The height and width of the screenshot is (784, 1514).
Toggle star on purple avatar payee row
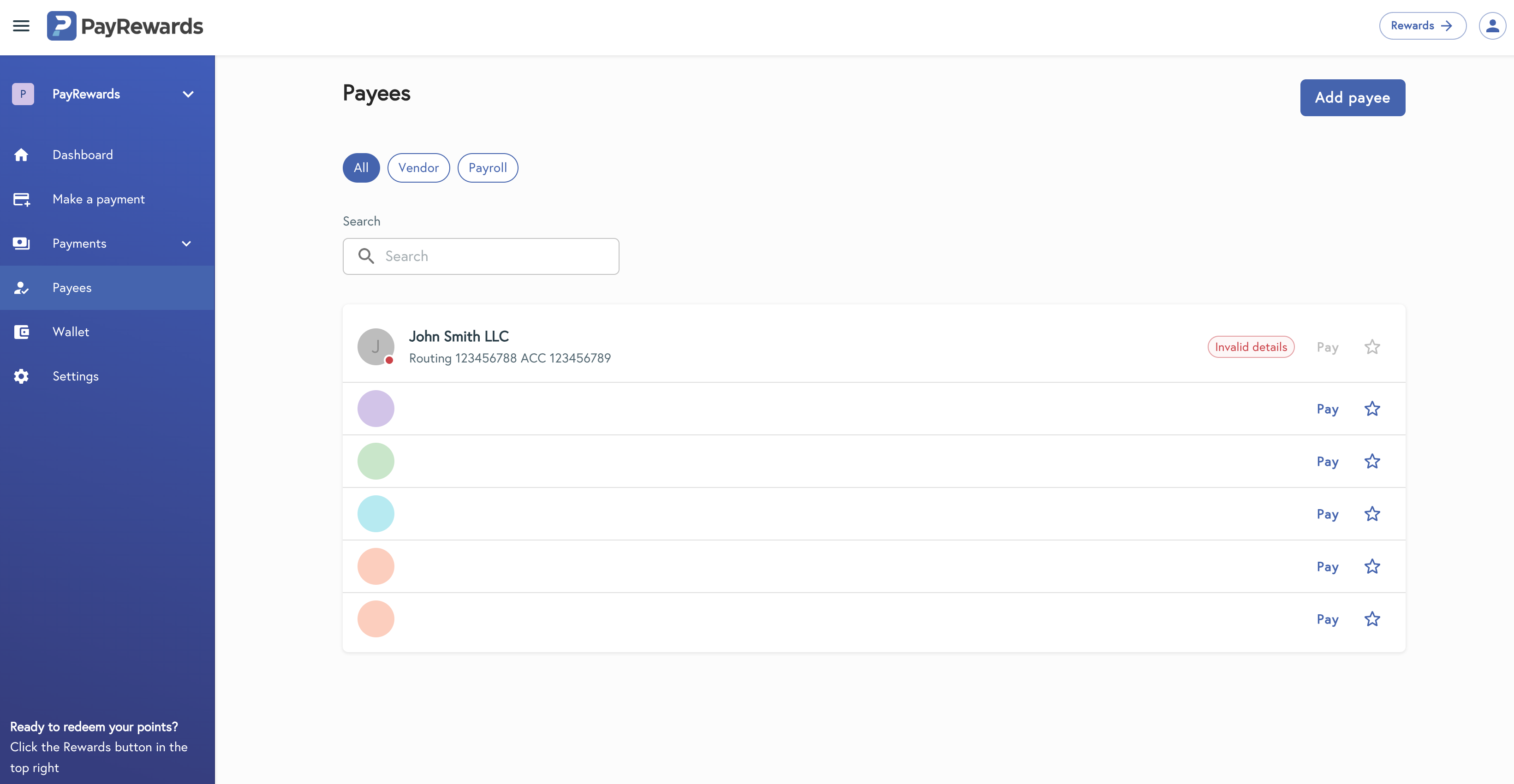click(1372, 409)
